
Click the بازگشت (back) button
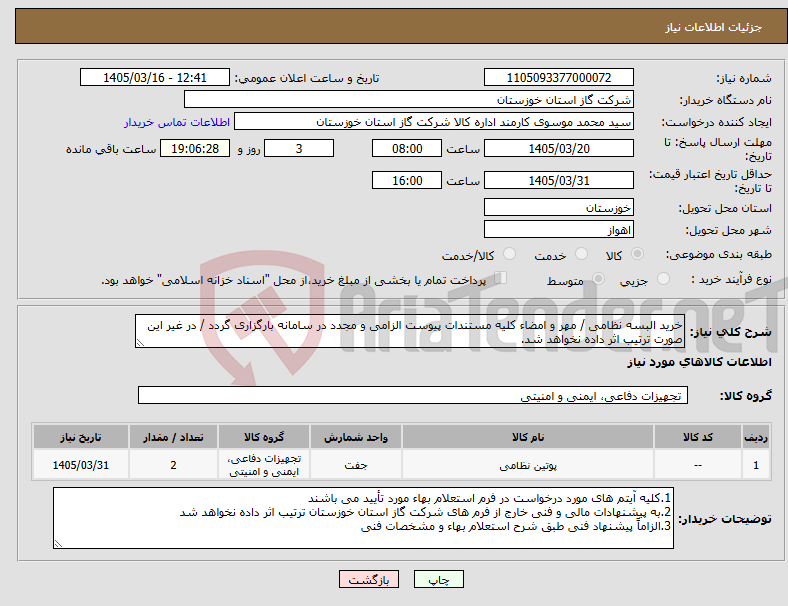coord(369,579)
